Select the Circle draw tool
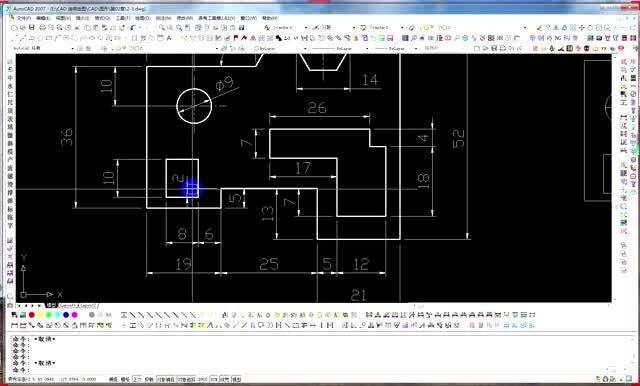Image resolution: width=640 pixels, height=386 pixels. (66, 38)
